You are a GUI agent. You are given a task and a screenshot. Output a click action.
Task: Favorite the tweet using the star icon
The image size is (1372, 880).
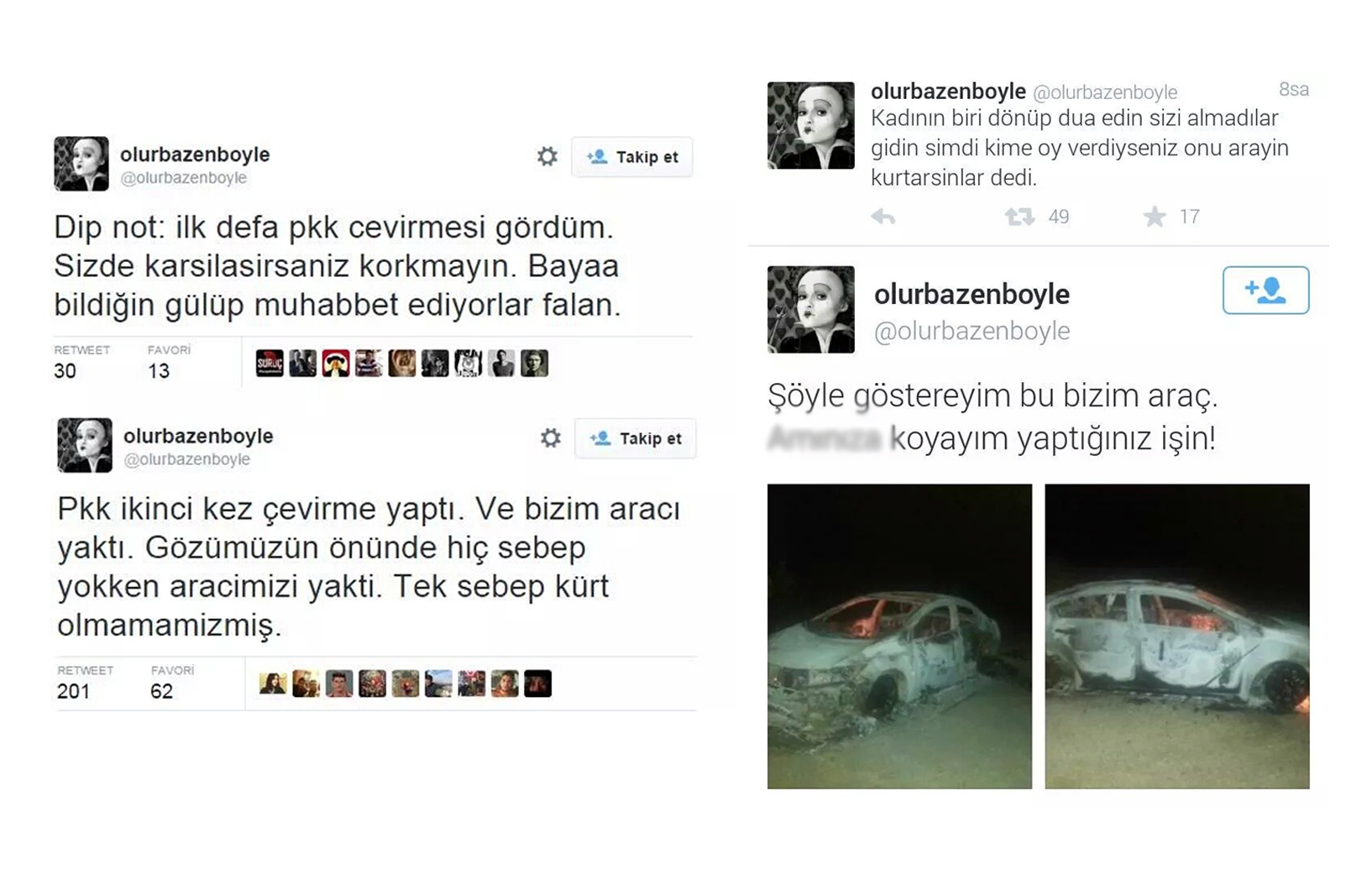coord(1155,217)
